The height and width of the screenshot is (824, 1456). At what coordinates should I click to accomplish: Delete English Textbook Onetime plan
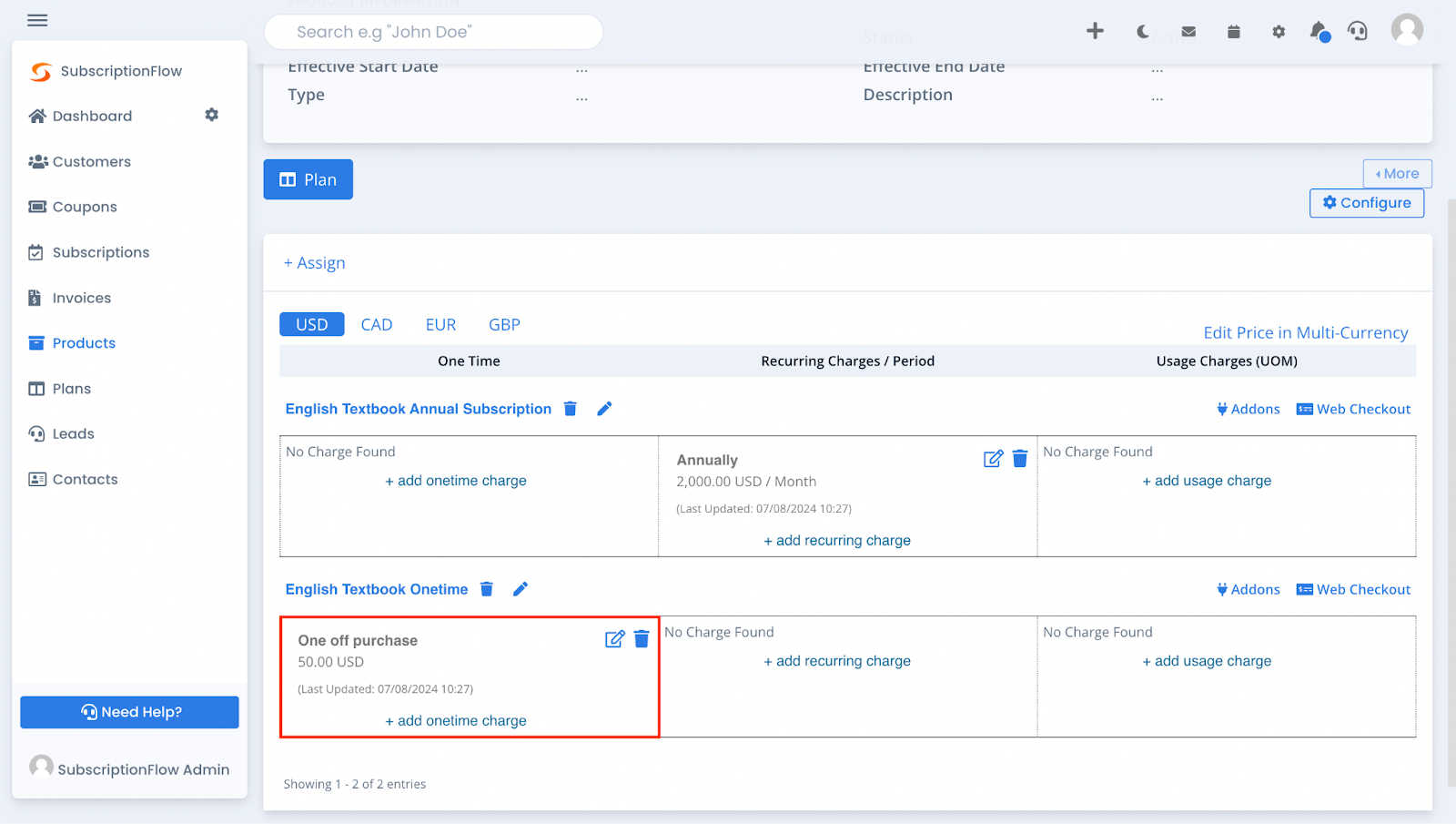click(487, 589)
